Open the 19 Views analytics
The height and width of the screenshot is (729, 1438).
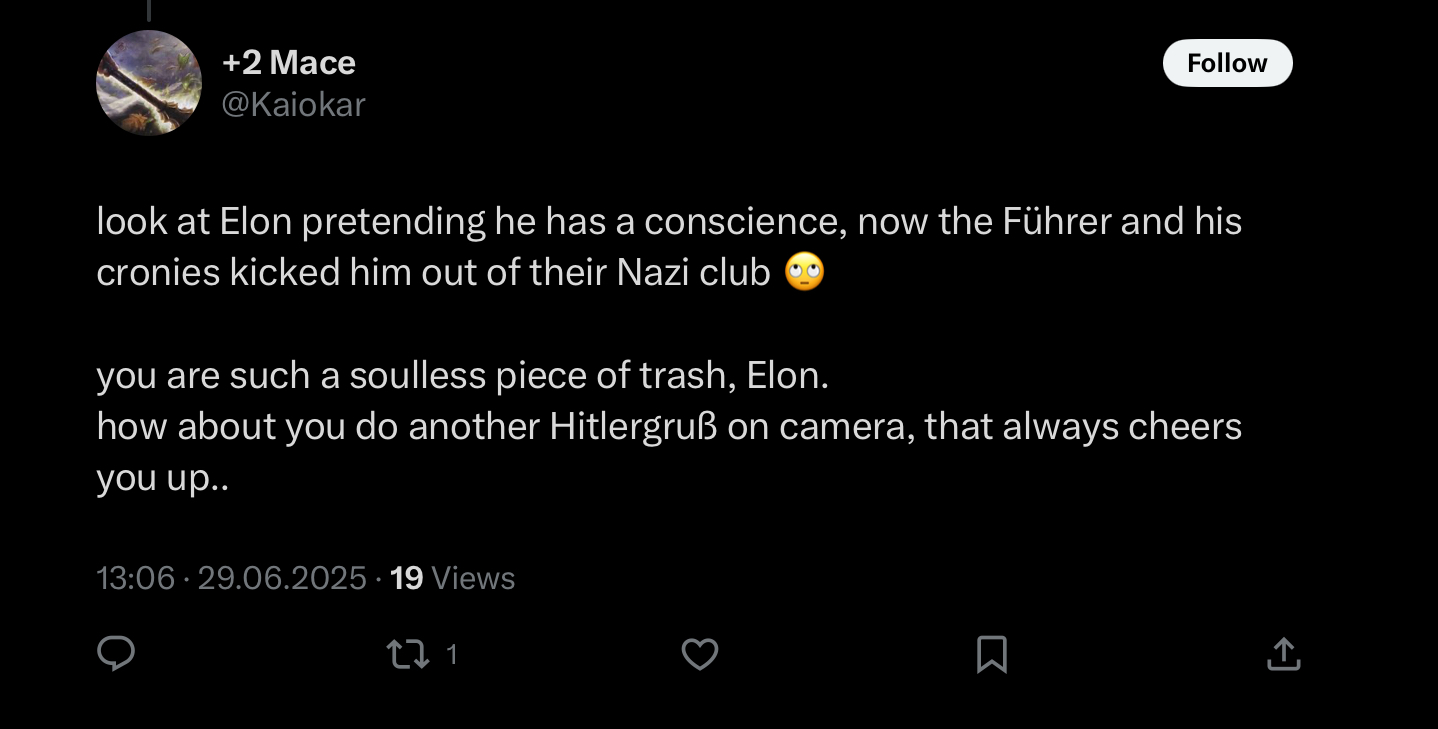pos(452,578)
